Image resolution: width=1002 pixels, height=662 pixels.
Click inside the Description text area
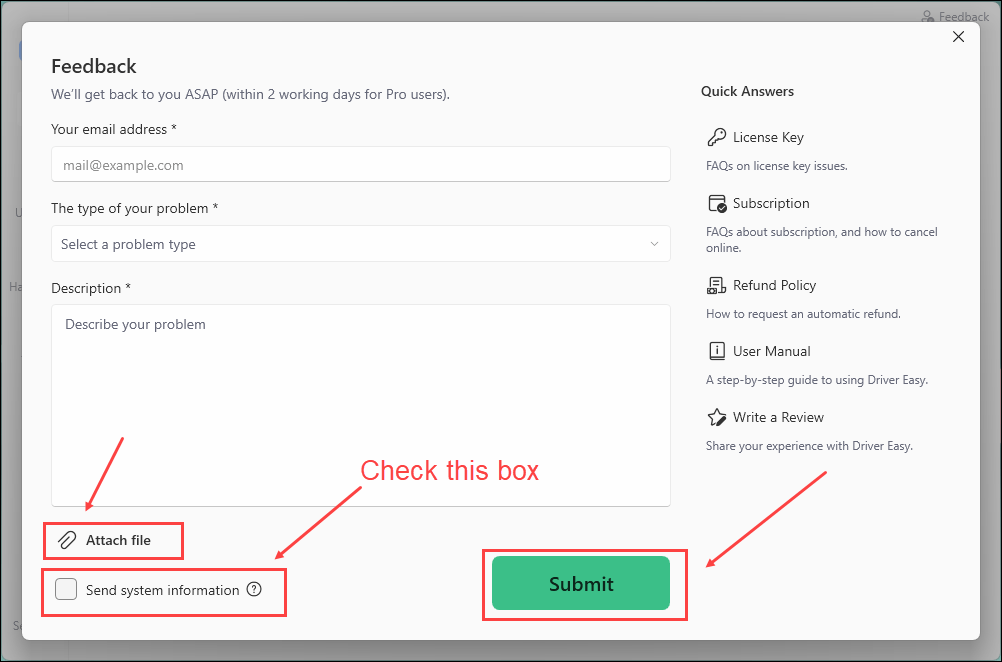pos(360,405)
